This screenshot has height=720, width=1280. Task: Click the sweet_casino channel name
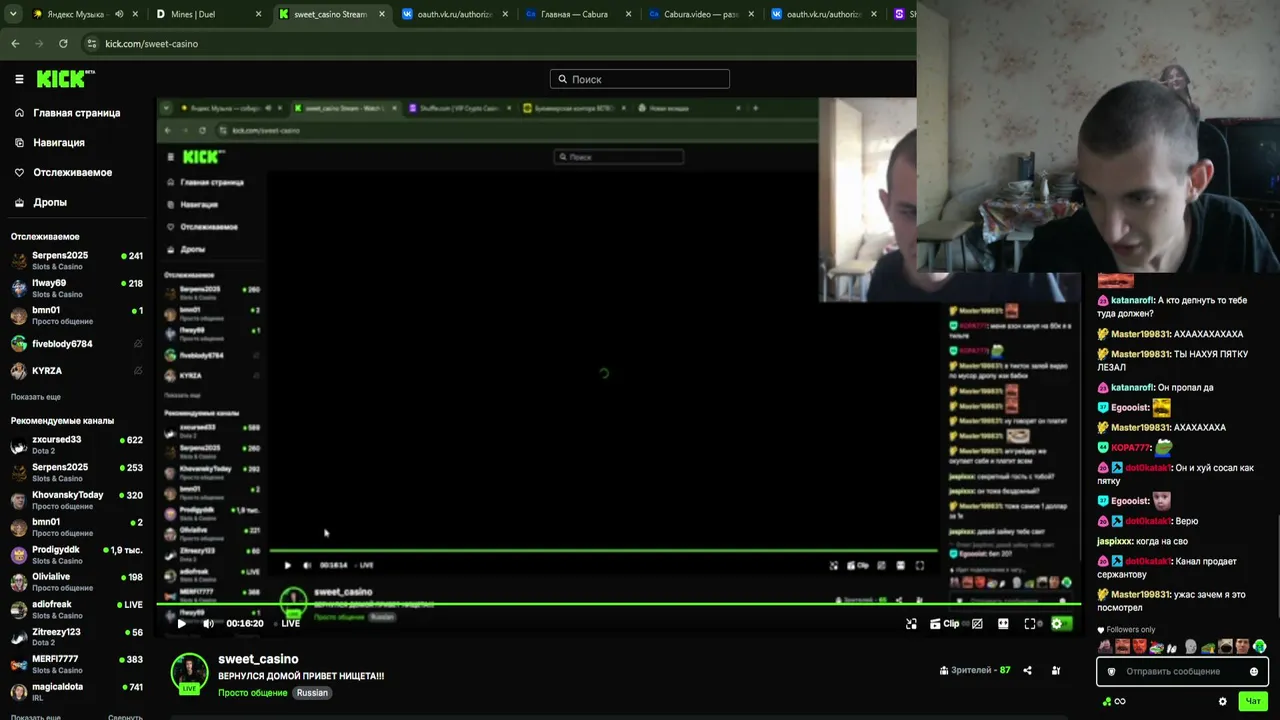(x=258, y=659)
